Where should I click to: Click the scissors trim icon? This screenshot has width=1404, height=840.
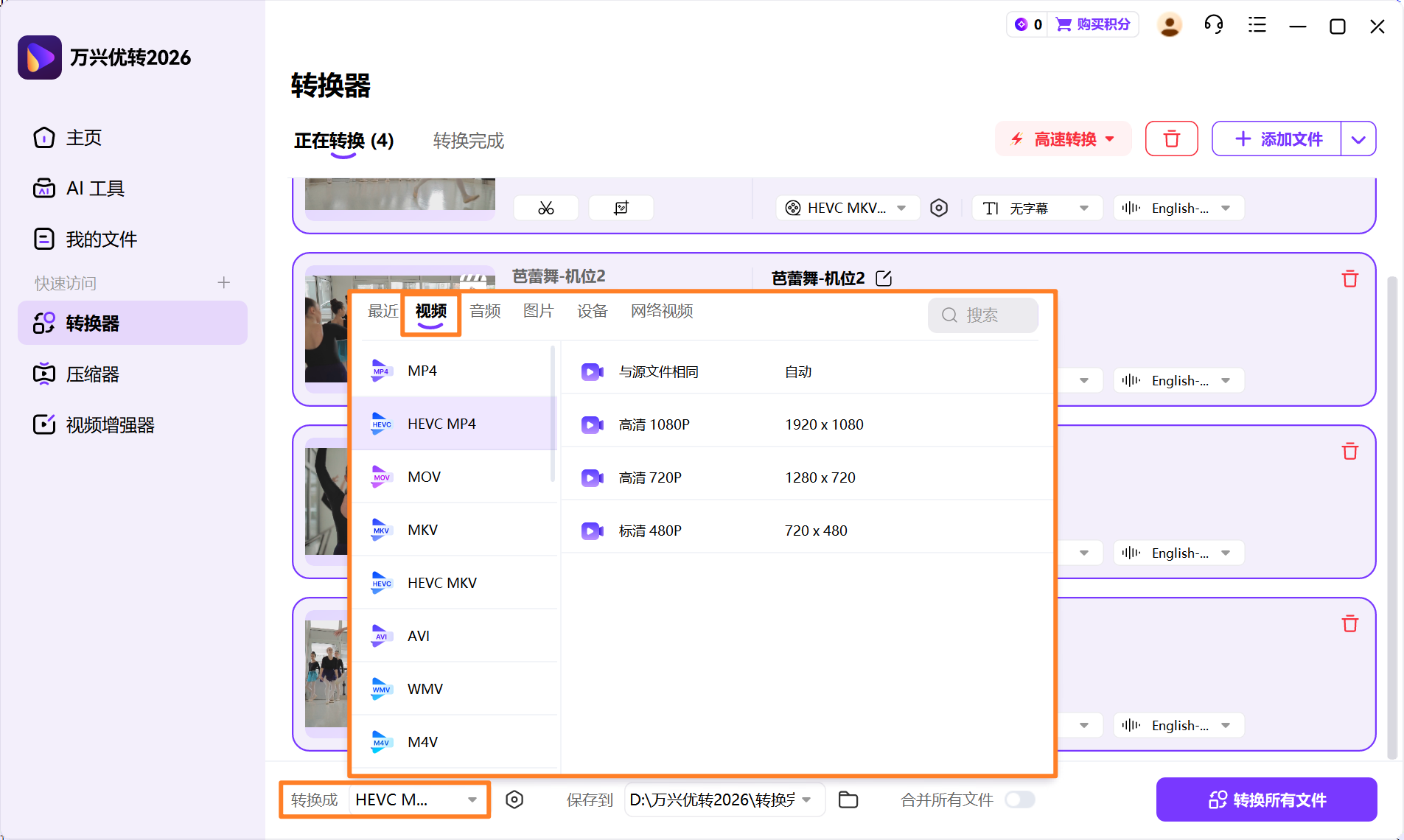tap(545, 209)
